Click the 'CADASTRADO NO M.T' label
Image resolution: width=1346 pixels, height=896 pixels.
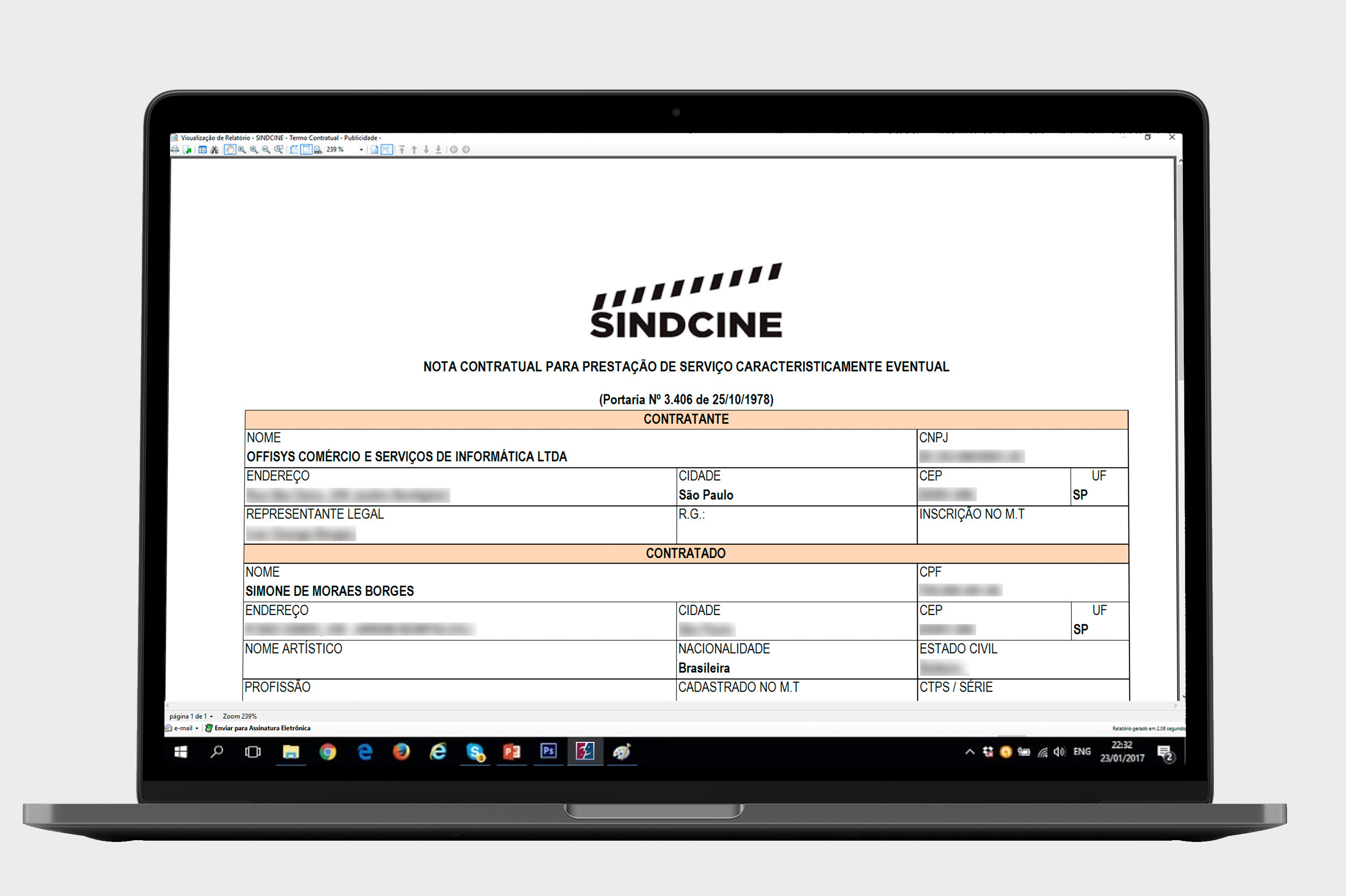[x=738, y=687]
